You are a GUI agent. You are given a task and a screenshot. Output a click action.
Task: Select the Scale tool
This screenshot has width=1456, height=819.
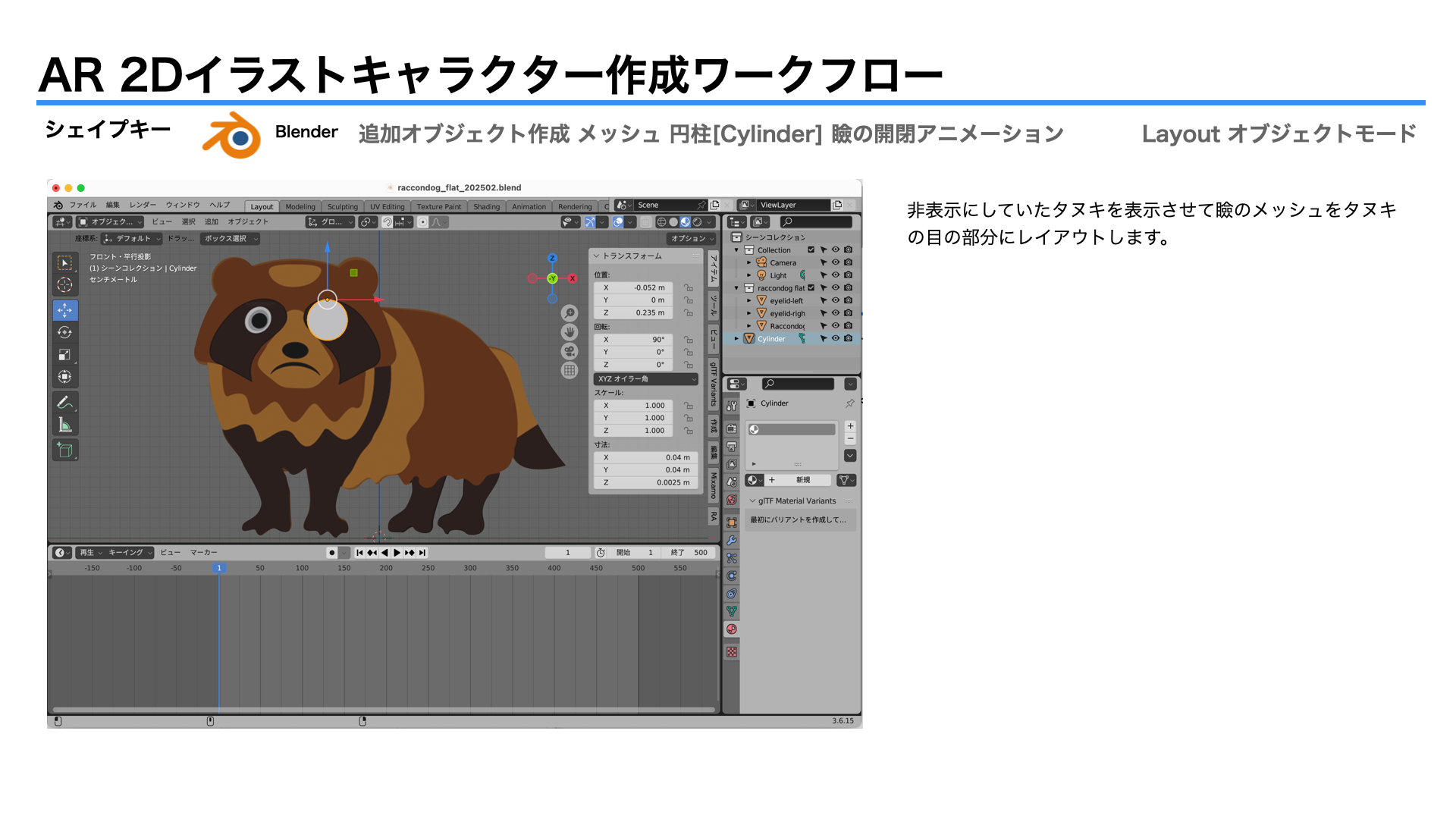coord(65,354)
